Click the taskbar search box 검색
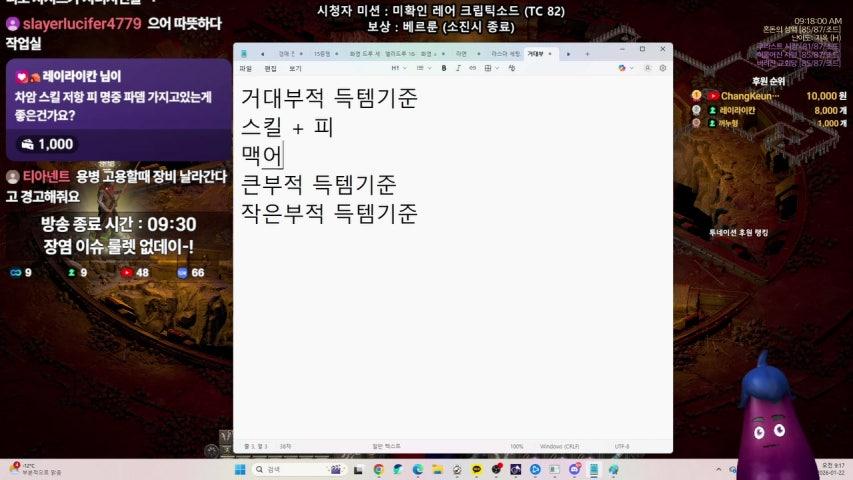Screen dimensions: 853x480 [x=299, y=470]
